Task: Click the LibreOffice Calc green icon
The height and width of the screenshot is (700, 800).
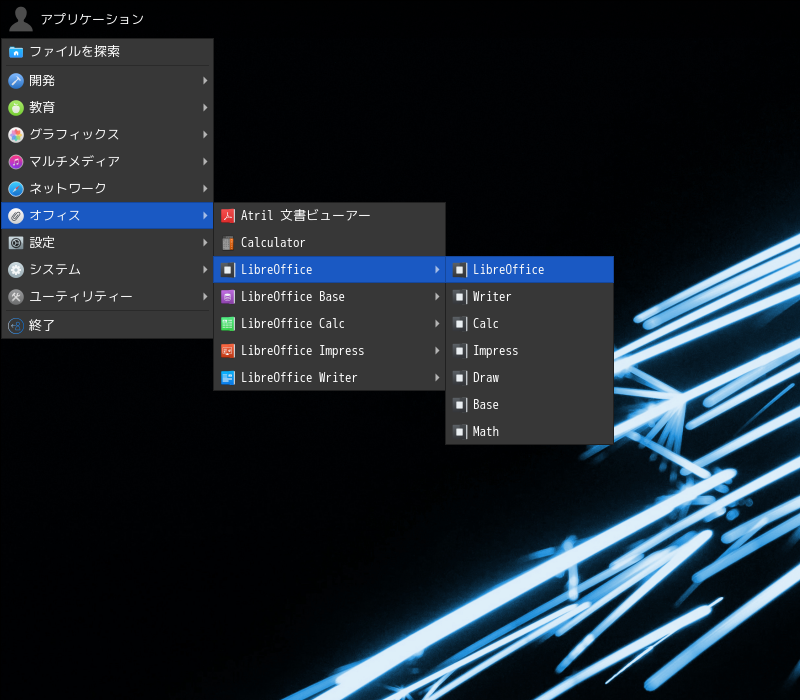Action: coord(228,324)
